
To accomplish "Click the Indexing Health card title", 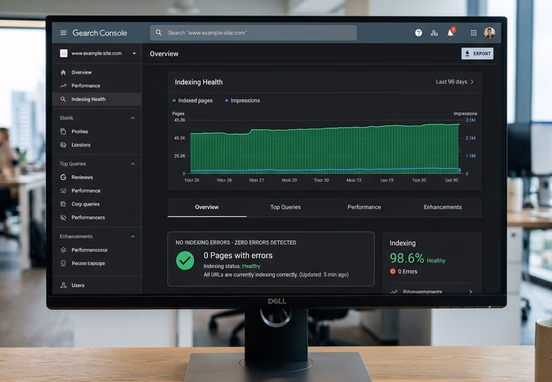I will pyautogui.click(x=199, y=82).
